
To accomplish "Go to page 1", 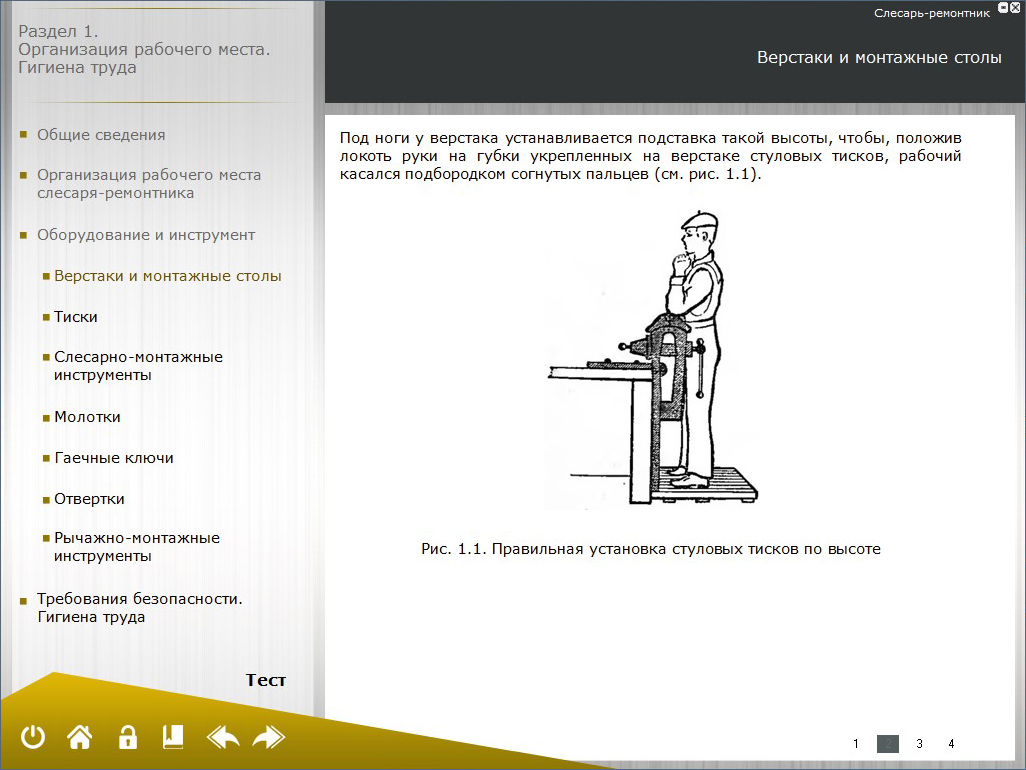I will click(x=856, y=744).
